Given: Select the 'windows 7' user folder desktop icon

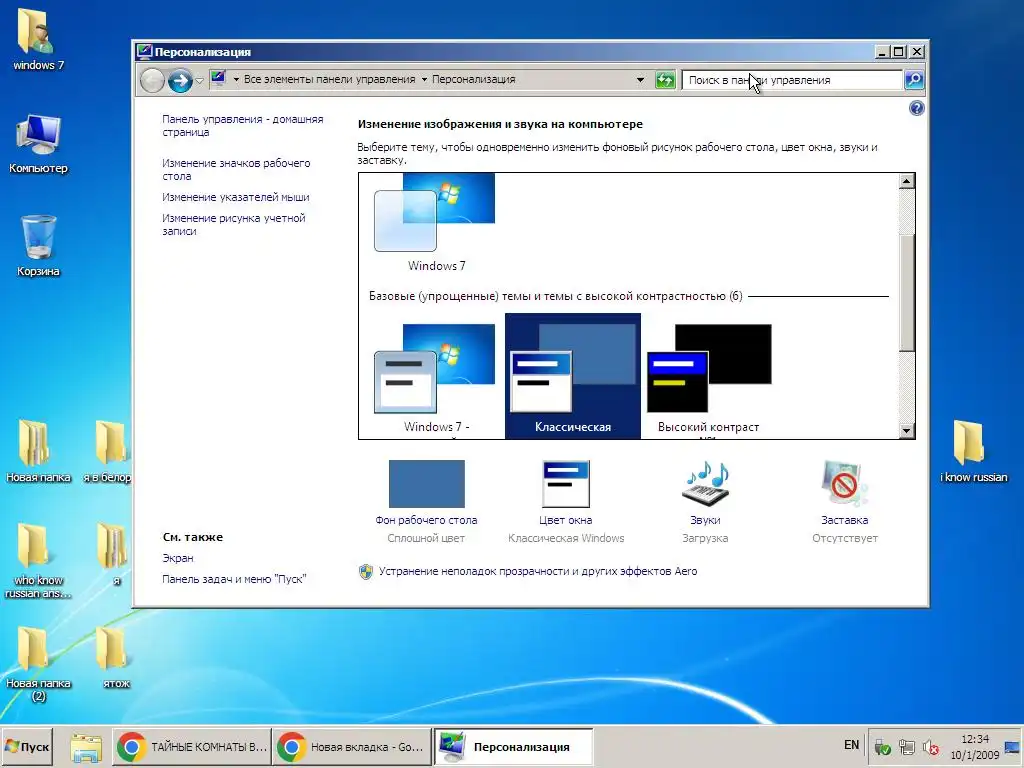Looking at the screenshot, I should tap(38, 40).
